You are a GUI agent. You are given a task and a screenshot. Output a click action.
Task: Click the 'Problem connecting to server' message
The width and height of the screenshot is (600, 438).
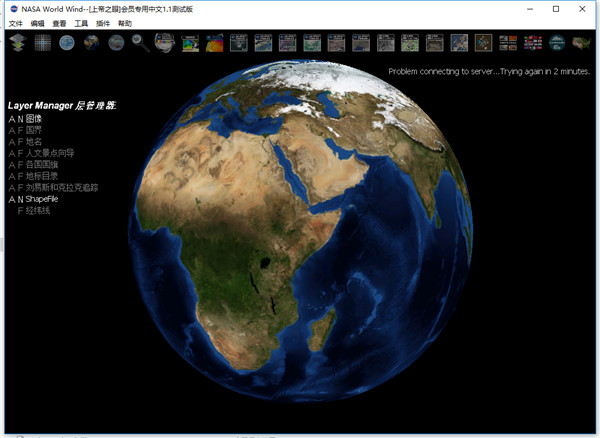coord(489,72)
